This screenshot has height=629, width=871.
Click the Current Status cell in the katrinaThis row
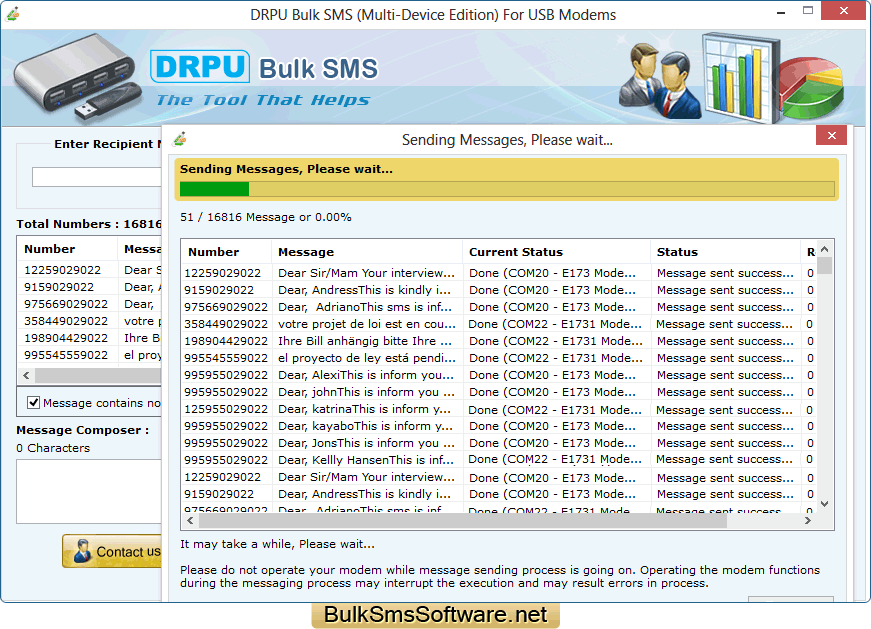pos(555,410)
